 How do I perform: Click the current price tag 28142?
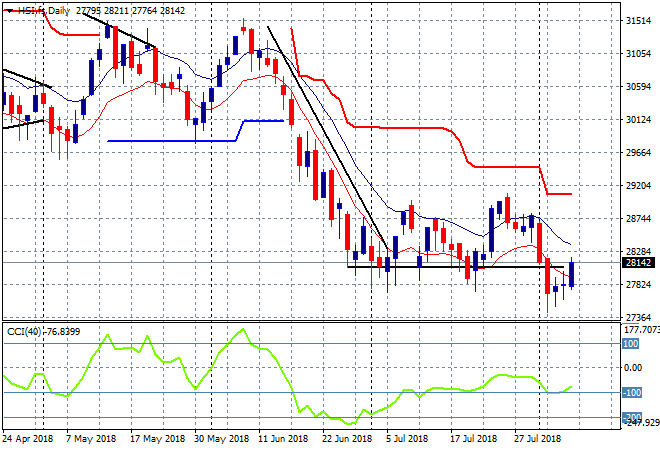pyautogui.click(x=638, y=263)
